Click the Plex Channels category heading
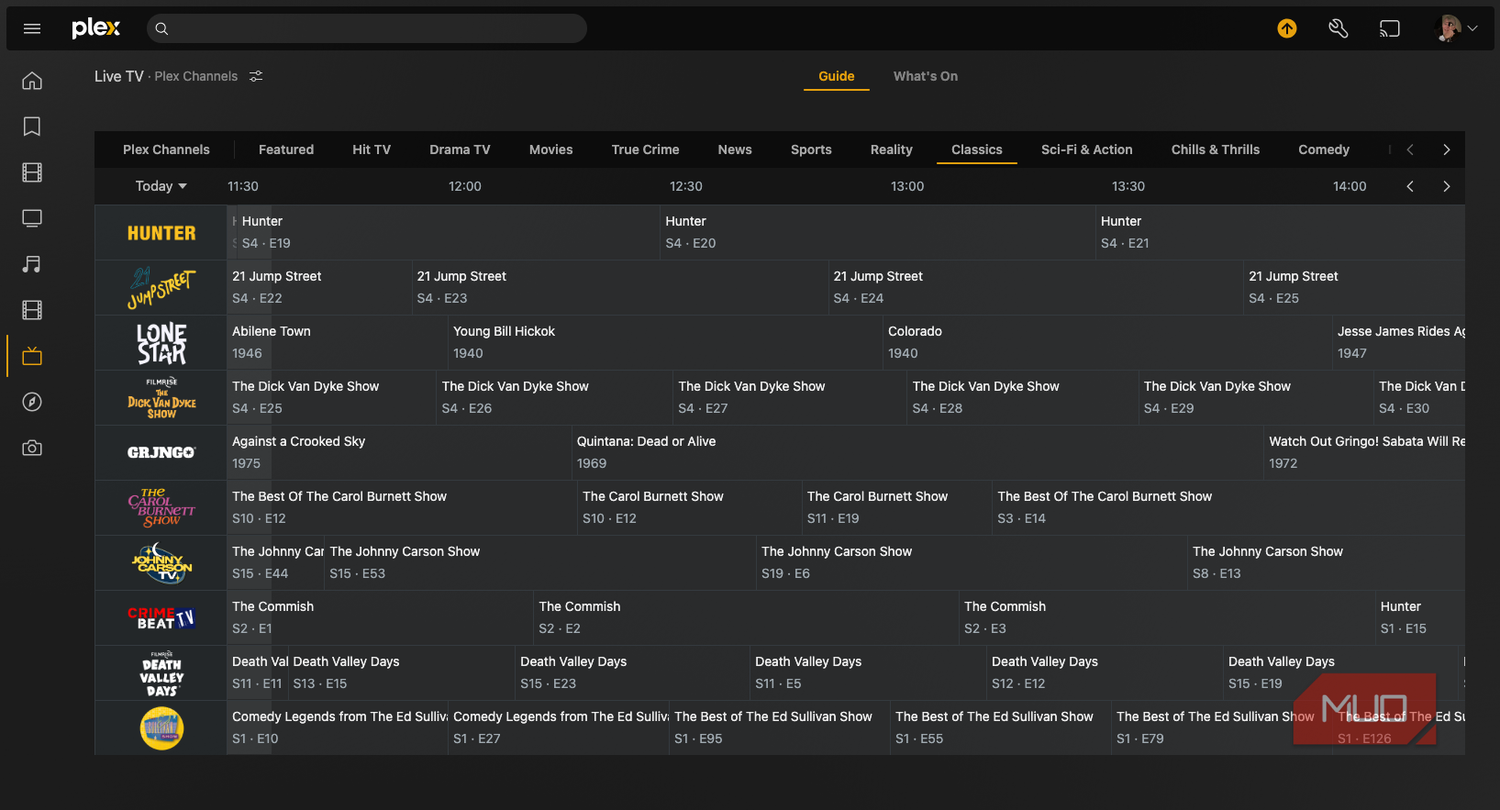The image size is (1500, 810). (166, 150)
